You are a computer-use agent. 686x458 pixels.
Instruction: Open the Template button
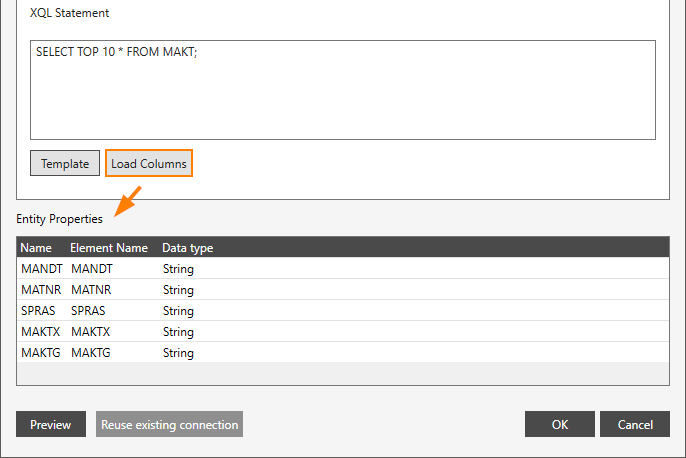pyautogui.click(x=65, y=163)
